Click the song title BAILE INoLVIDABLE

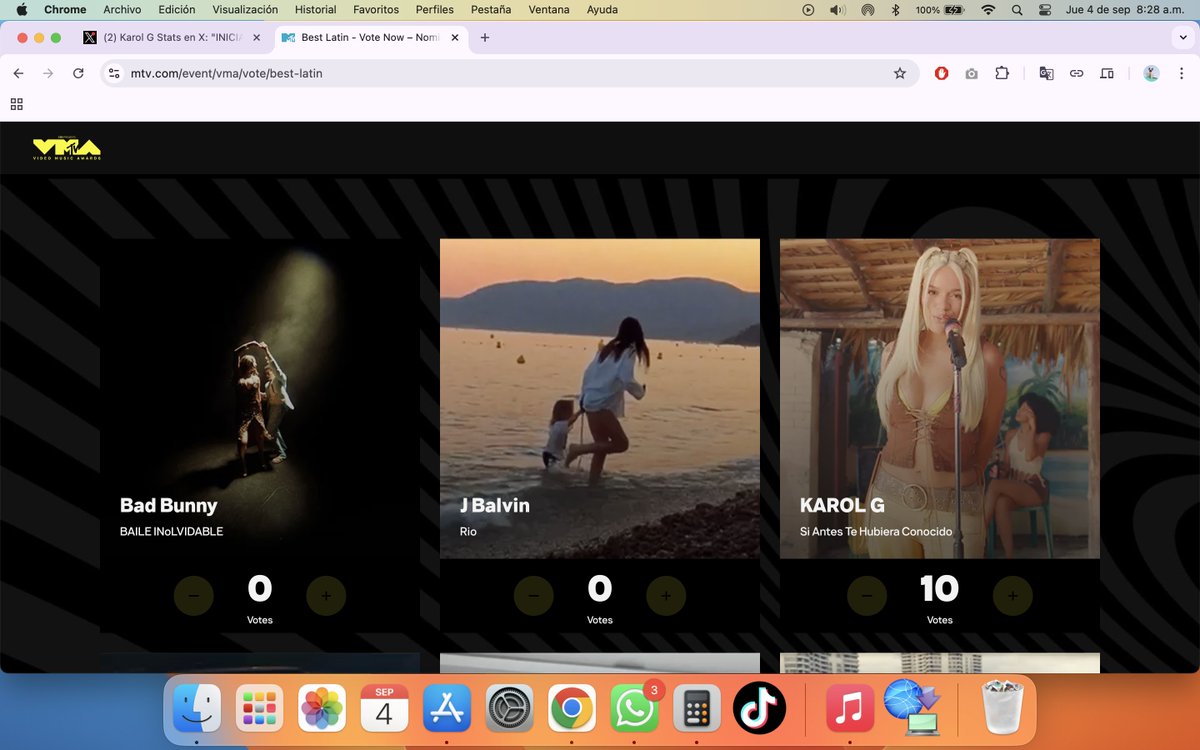pos(171,532)
